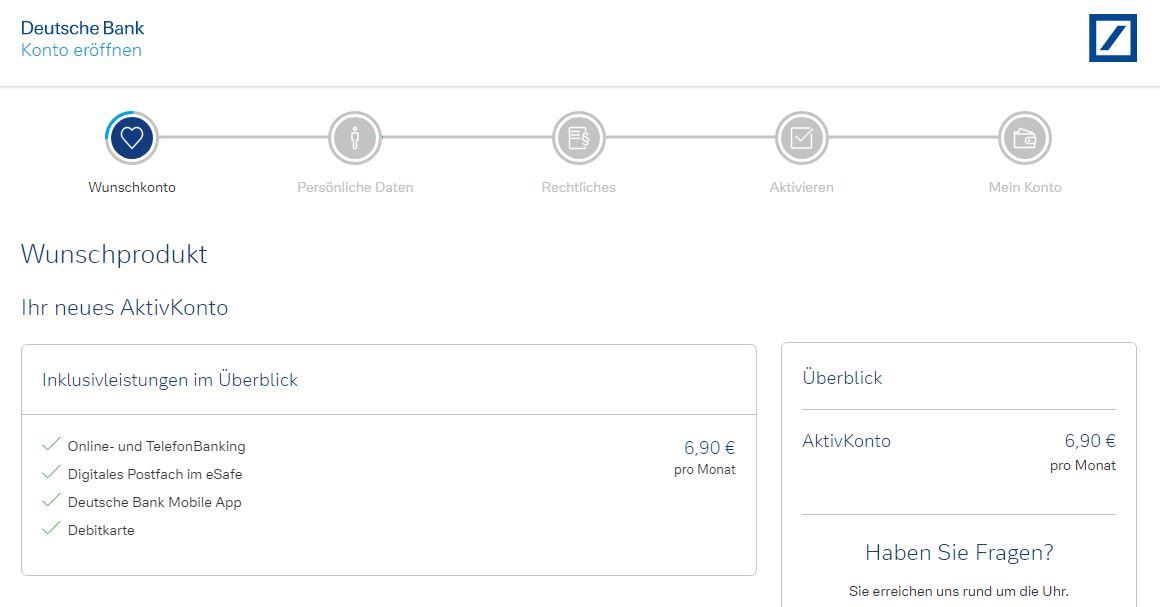This screenshot has width=1160, height=607.
Task: Click checkmark by Deutsche Bank Mobile App
Action: (52, 501)
